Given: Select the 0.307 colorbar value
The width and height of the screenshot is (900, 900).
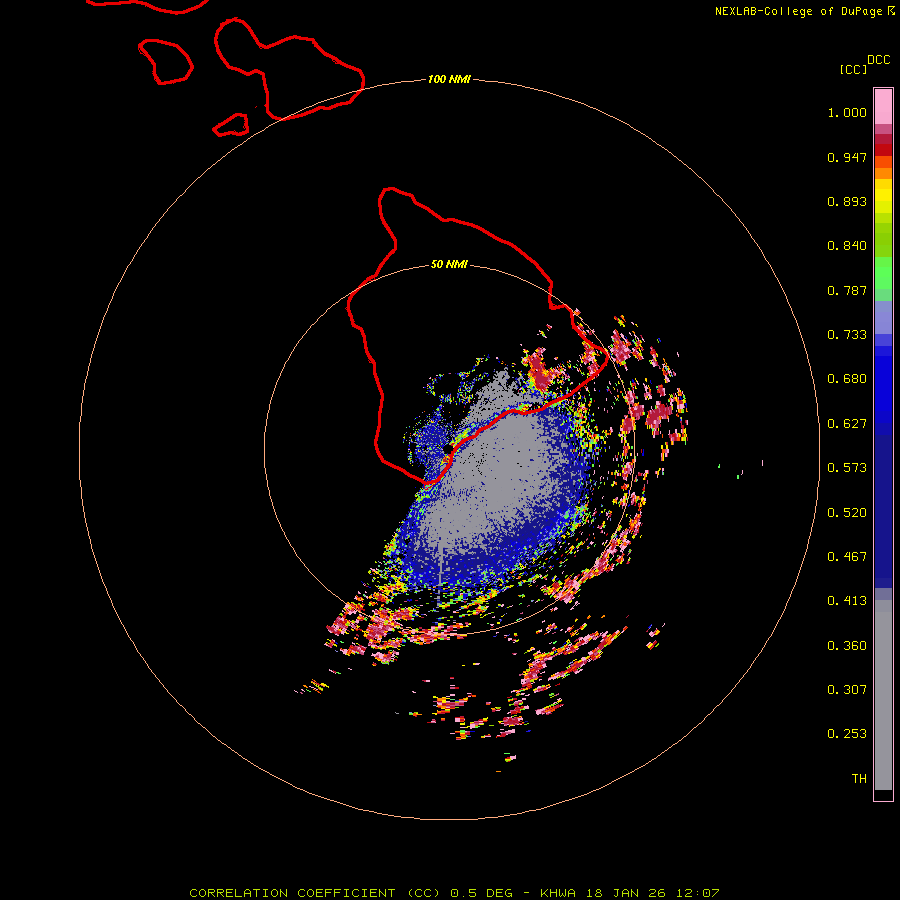Looking at the screenshot, I should pos(847,690).
